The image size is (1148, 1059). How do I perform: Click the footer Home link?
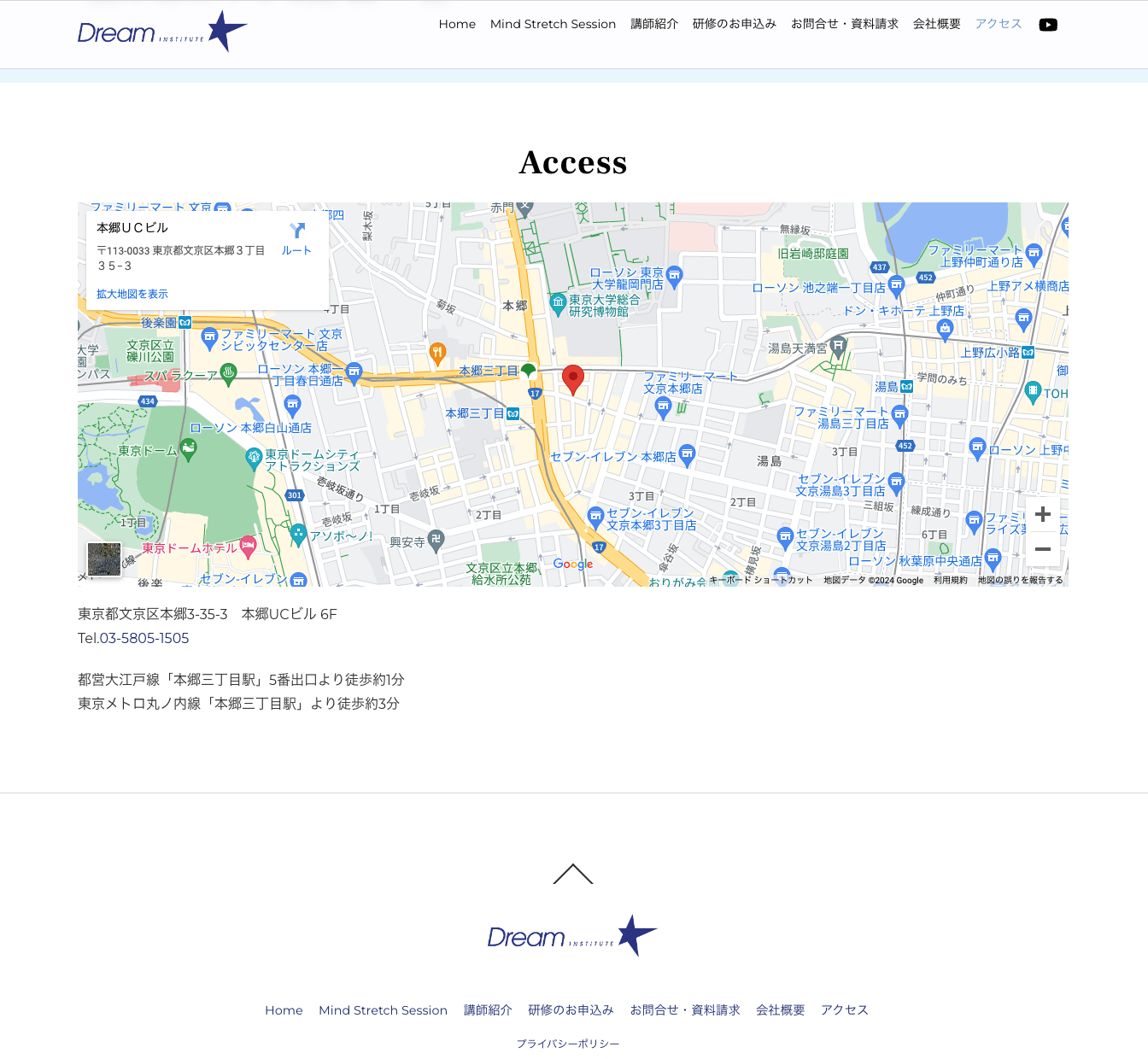coord(284,1010)
